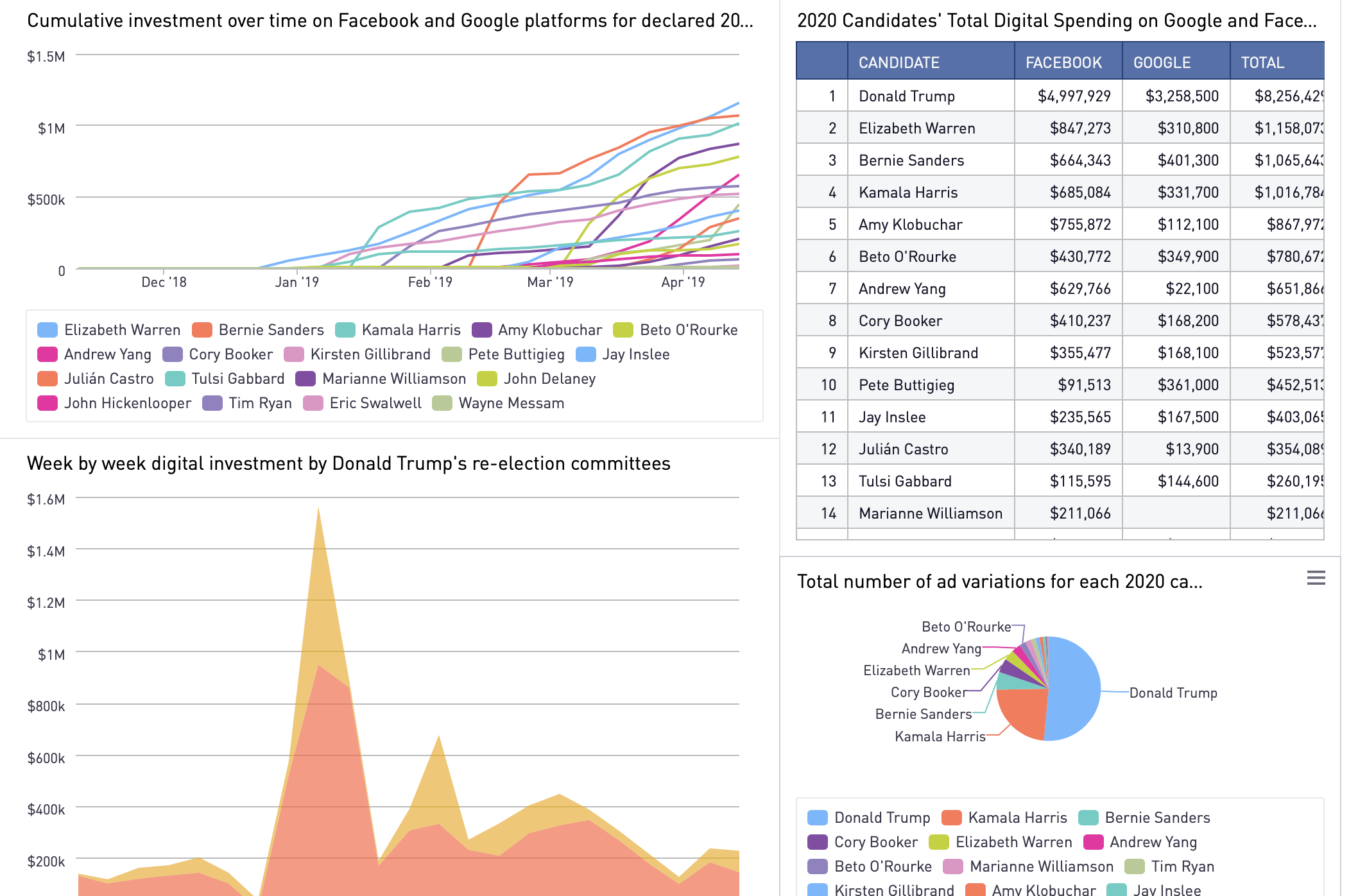
Task: Toggle Bernie Sanders series in line chart legend
Action: coord(258,330)
